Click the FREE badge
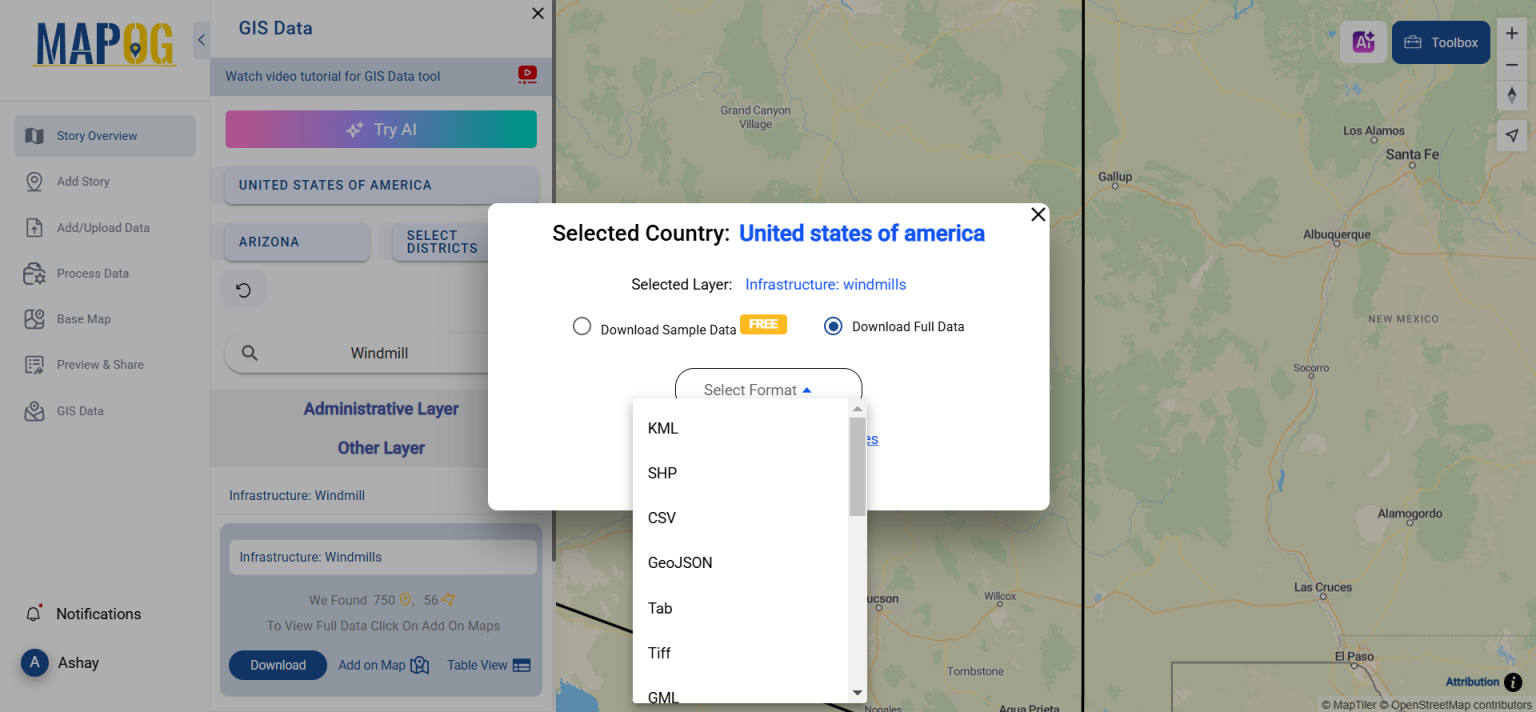The height and width of the screenshot is (712, 1536). [763, 324]
